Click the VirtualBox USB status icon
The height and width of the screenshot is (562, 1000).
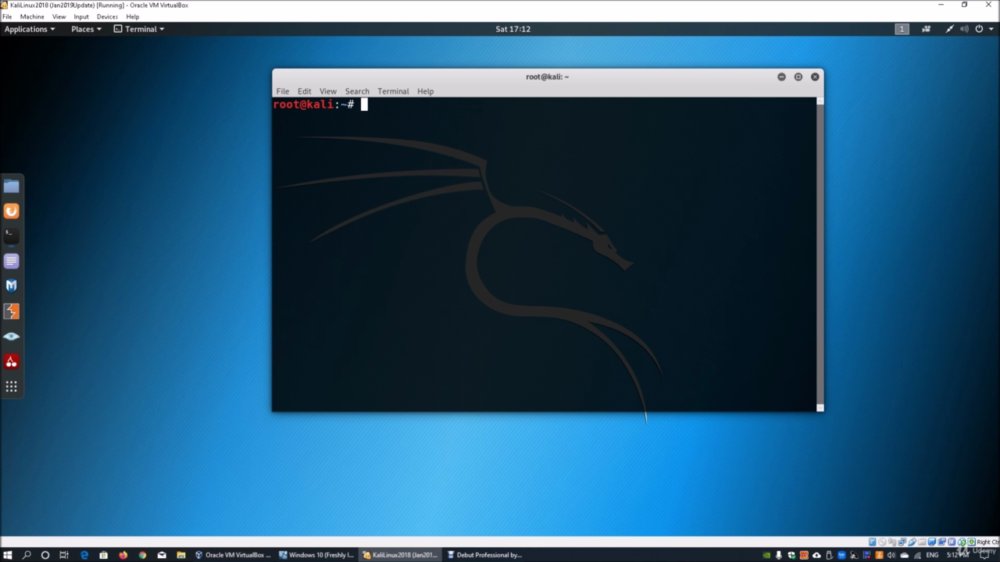click(x=912, y=542)
